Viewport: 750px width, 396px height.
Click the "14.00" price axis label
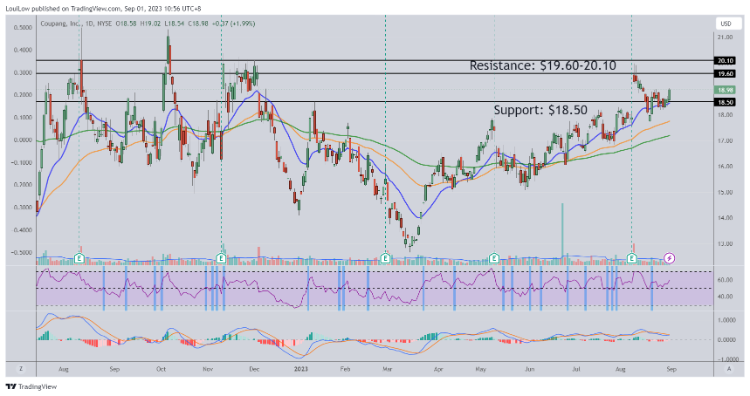[x=726, y=218]
